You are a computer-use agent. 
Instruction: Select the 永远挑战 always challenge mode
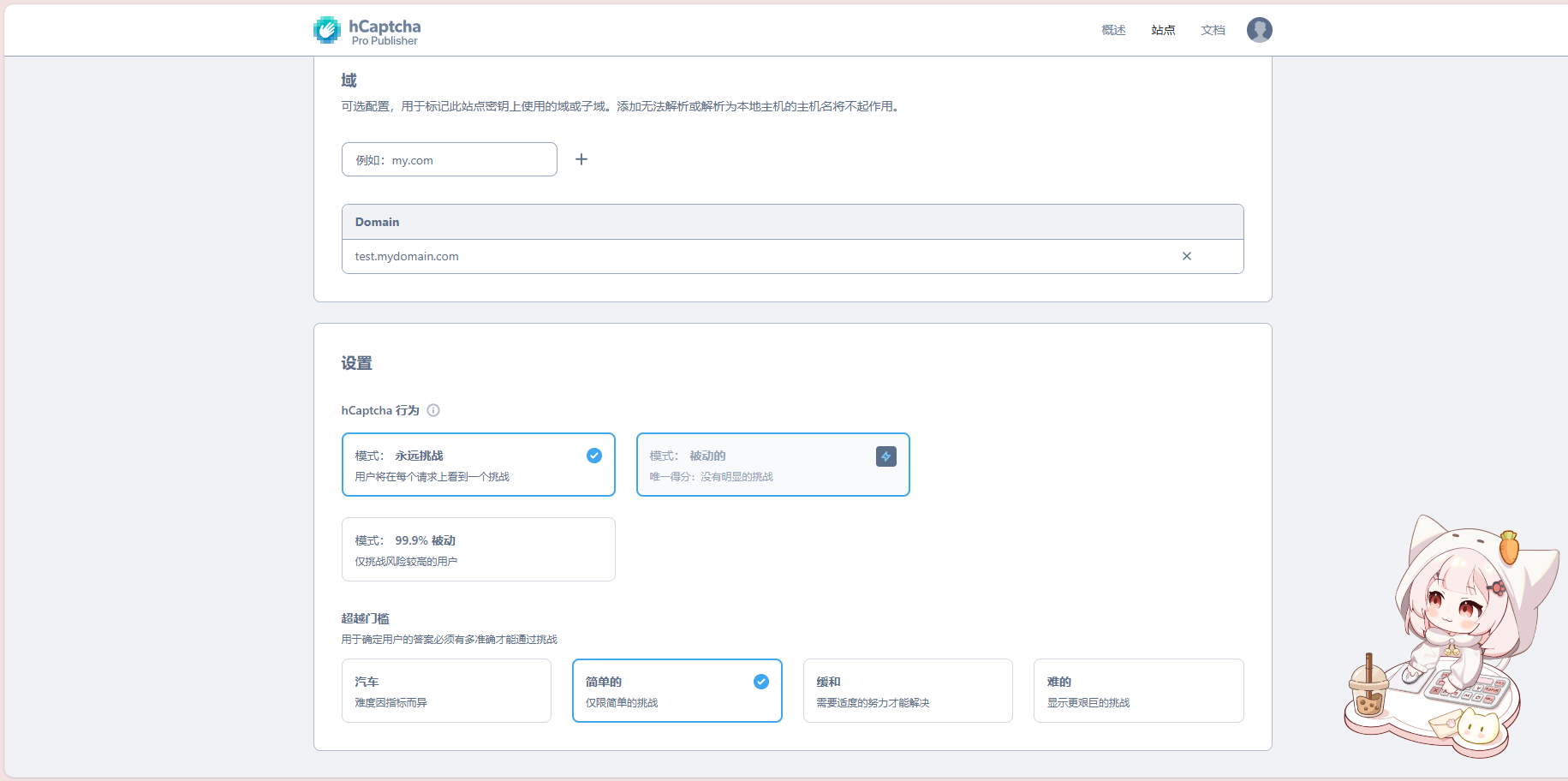point(462,465)
